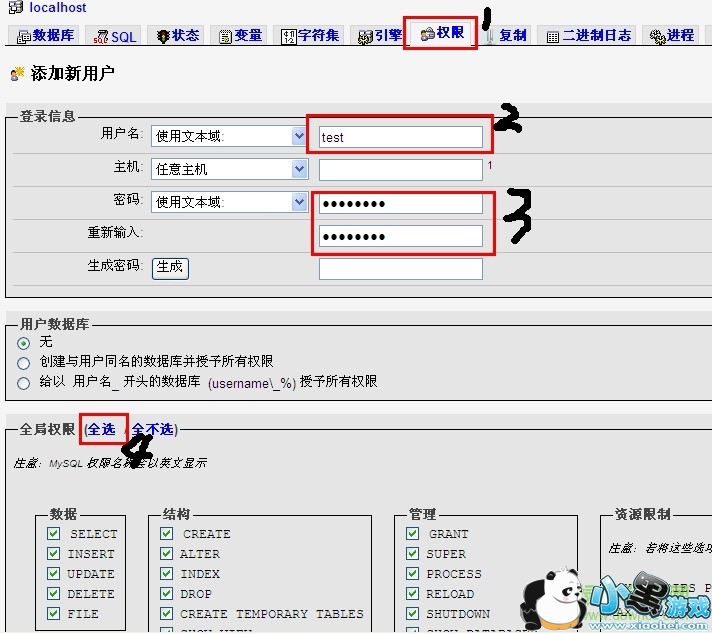Click the localhost server link
Viewport: 712px width, 634px height.
[58, 7]
